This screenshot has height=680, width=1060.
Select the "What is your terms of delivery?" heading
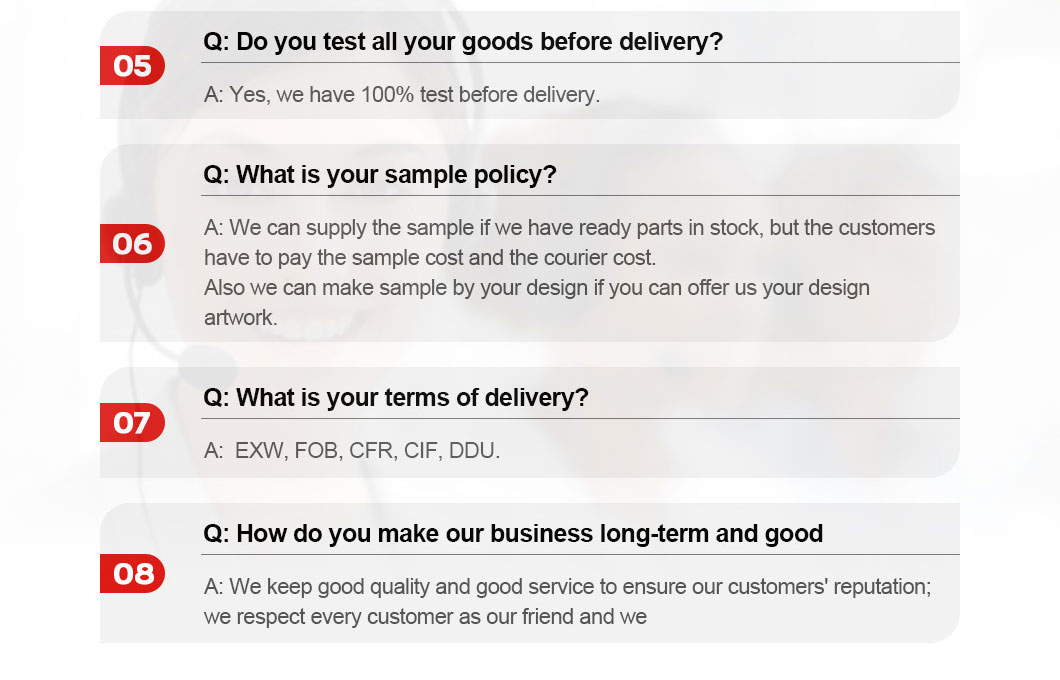tap(396, 398)
